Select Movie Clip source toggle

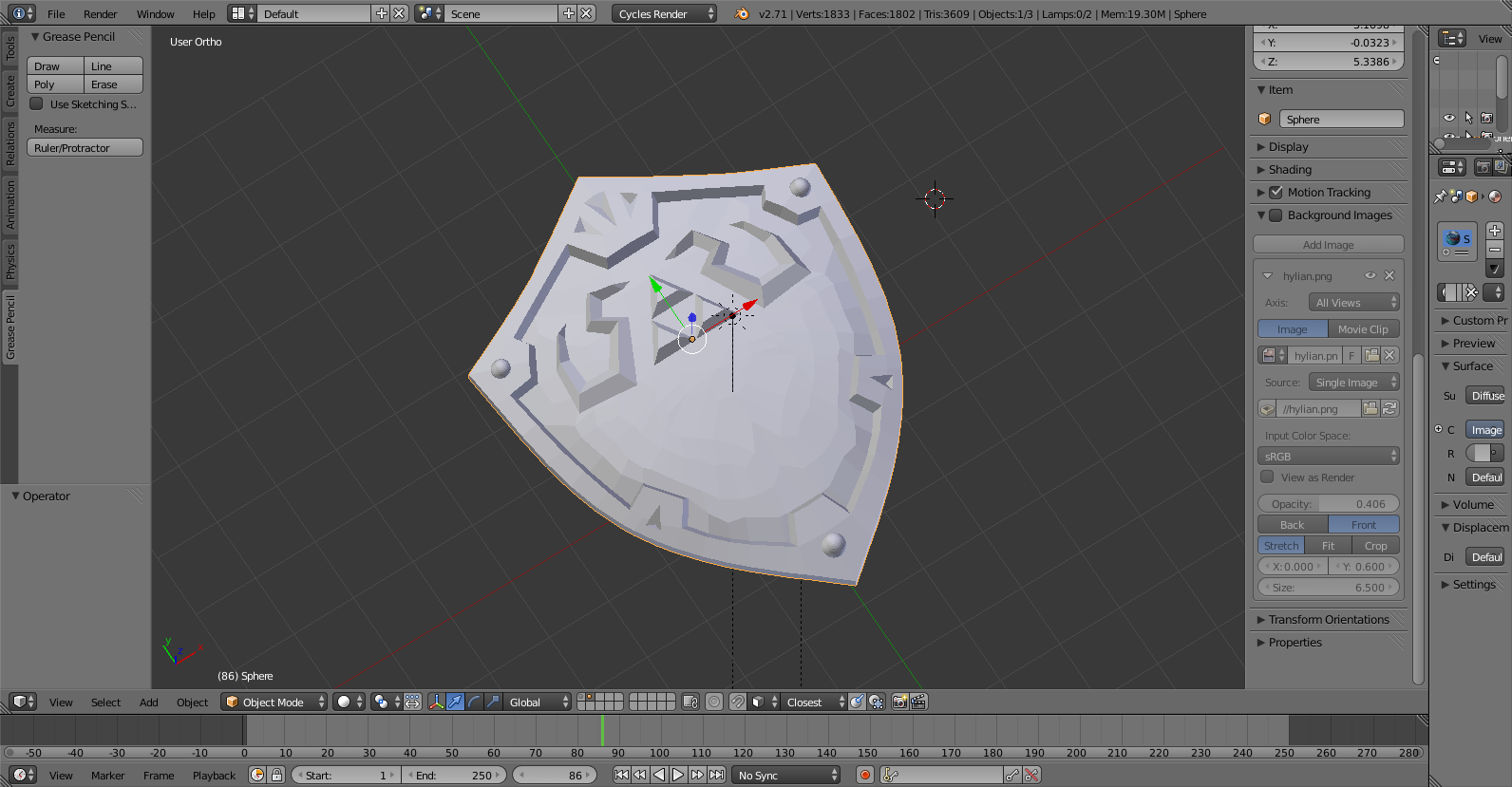1364,328
